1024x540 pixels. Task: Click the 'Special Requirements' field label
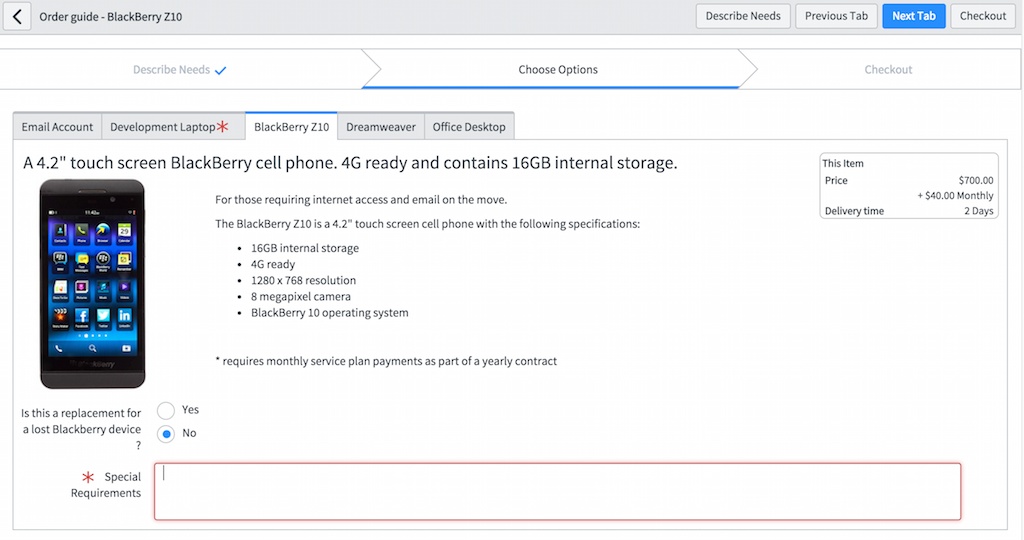pos(106,484)
